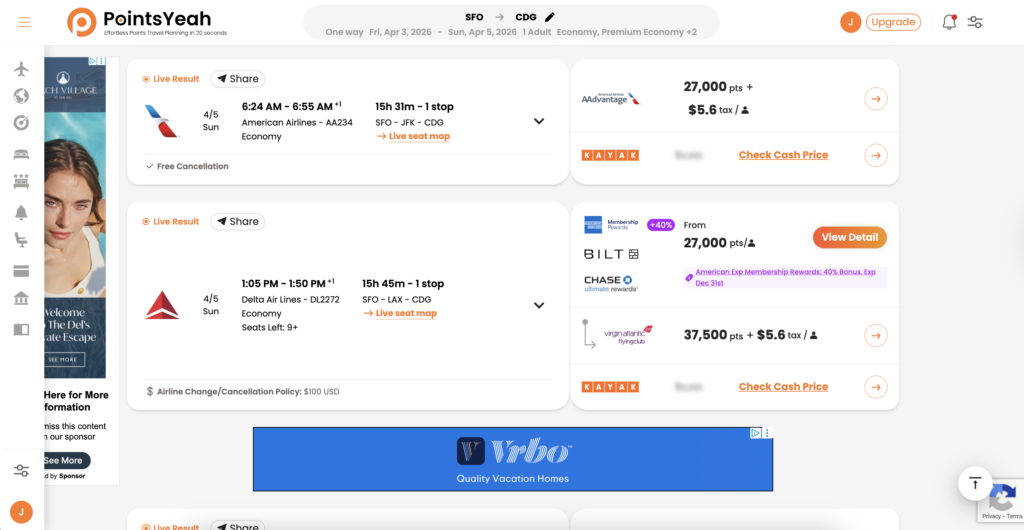Share the Delta Air Lines flight result
The image size is (1024, 530).
(x=238, y=222)
